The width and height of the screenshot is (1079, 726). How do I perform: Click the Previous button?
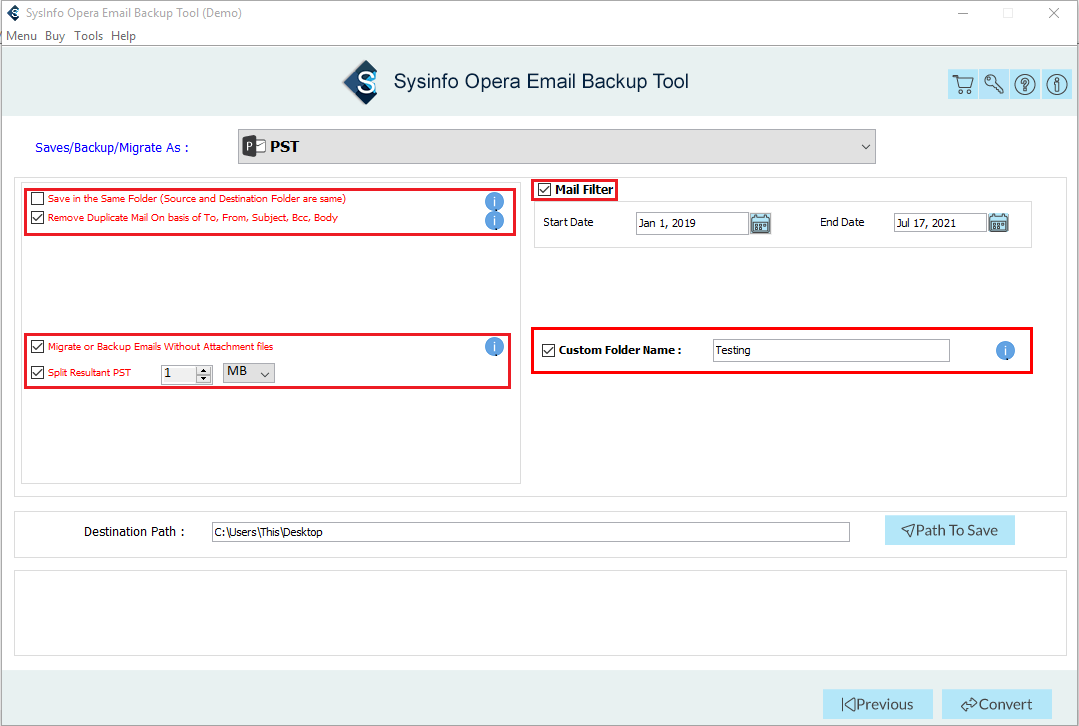click(x=877, y=704)
